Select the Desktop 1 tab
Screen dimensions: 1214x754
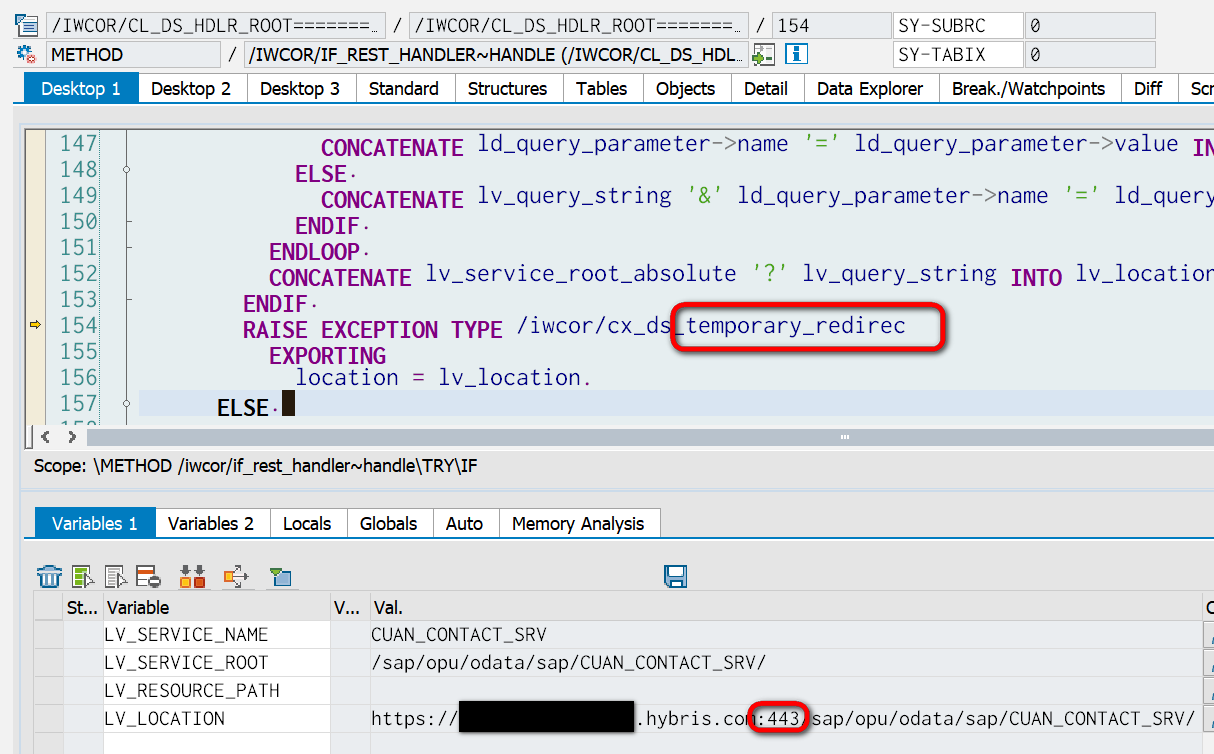coord(81,88)
